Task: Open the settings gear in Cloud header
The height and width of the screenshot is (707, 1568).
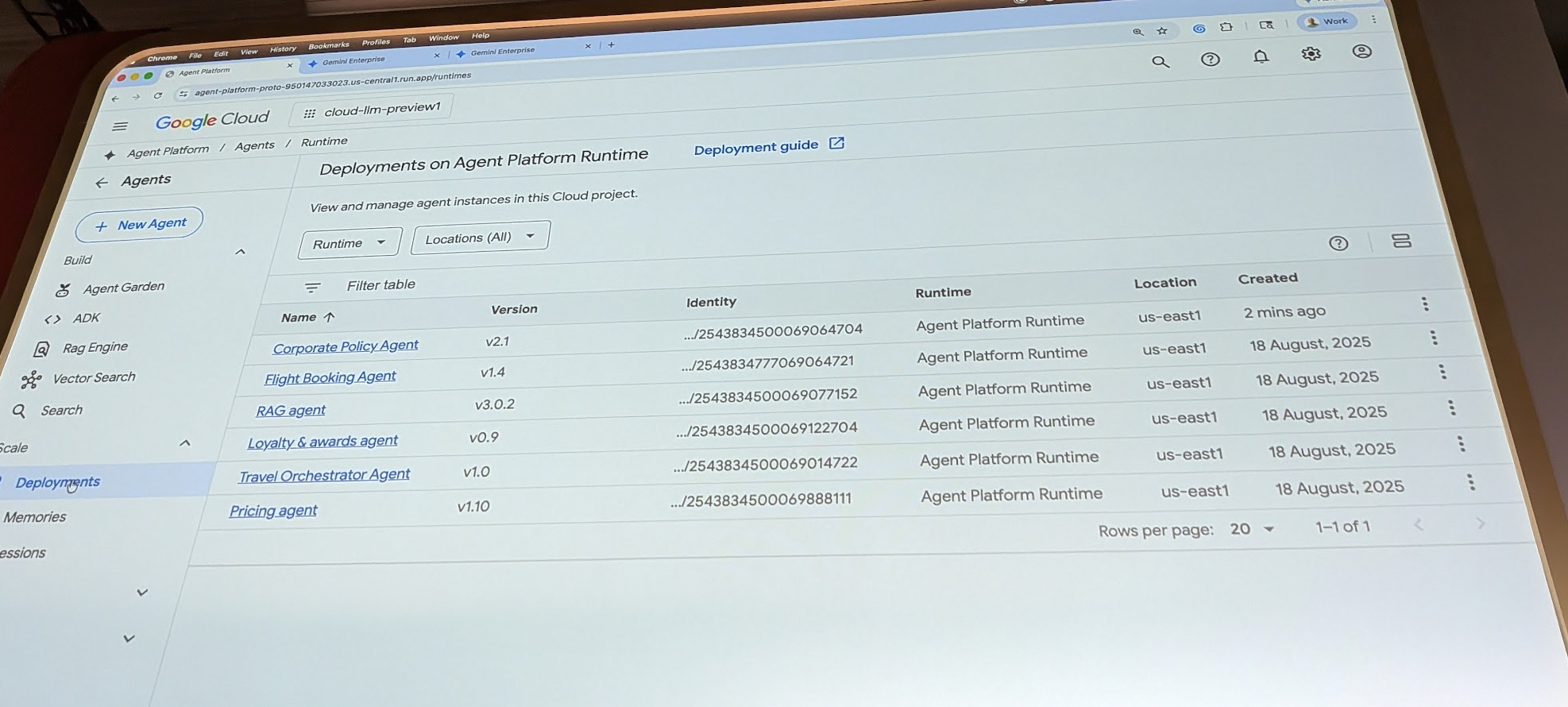Action: (x=1311, y=54)
